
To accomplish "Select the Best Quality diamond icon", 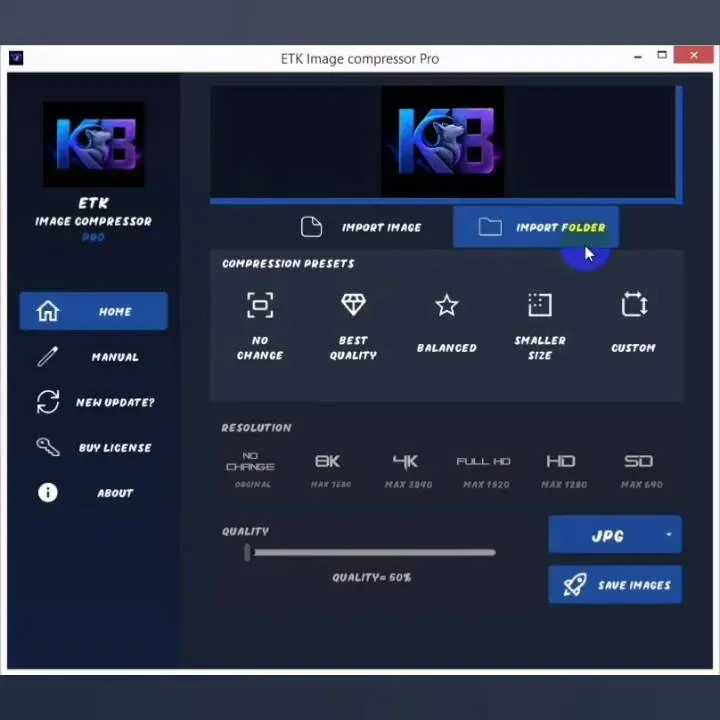I will coord(353,304).
